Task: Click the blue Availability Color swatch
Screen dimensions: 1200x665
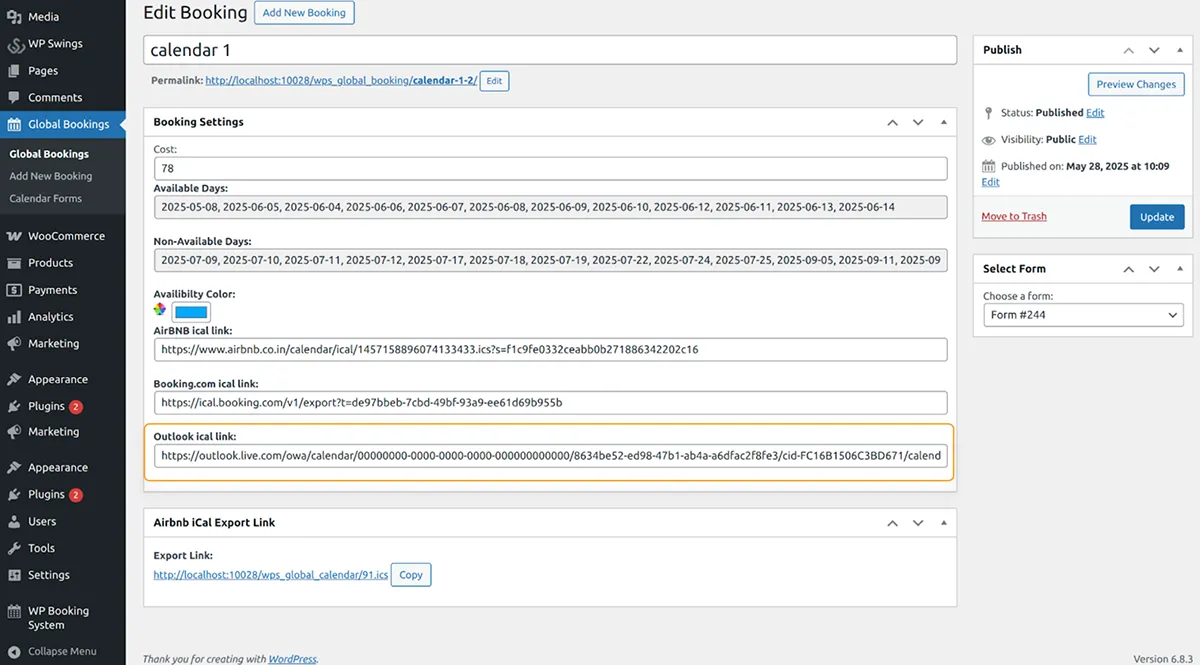Action: click(191, 312)
